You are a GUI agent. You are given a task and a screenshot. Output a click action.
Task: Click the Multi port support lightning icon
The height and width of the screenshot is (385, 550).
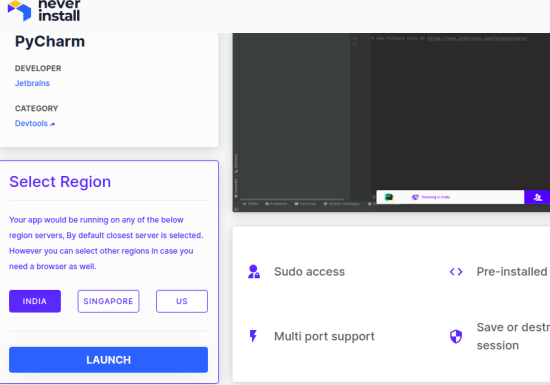(253, 336)
